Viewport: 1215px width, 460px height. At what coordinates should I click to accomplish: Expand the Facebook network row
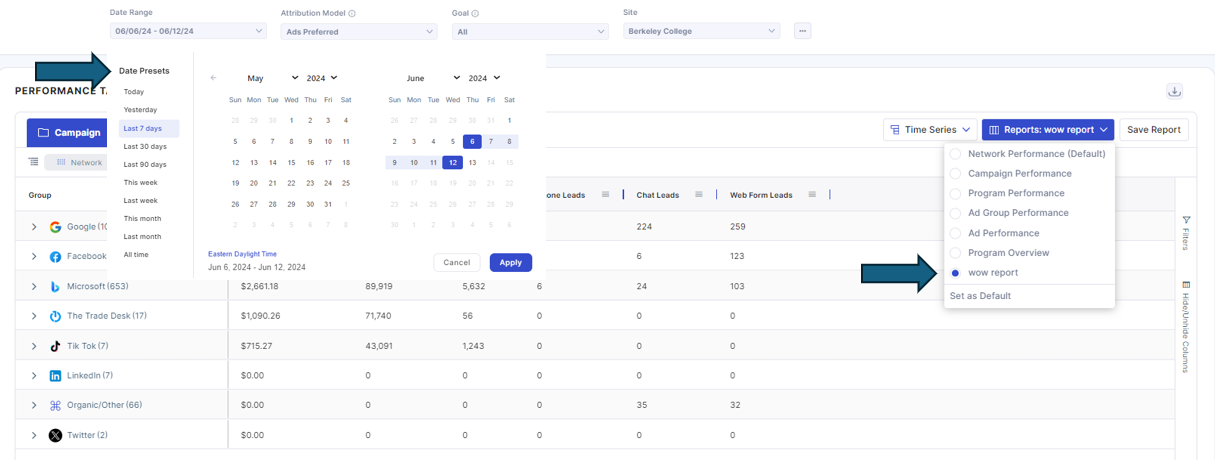point(34,257)
